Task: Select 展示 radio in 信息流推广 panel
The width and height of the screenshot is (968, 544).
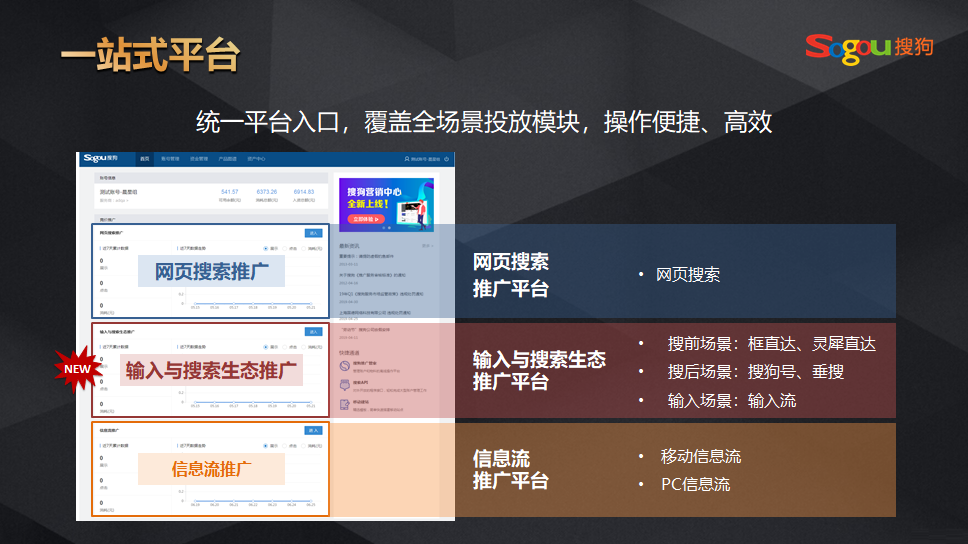Action: pos(265,446)
